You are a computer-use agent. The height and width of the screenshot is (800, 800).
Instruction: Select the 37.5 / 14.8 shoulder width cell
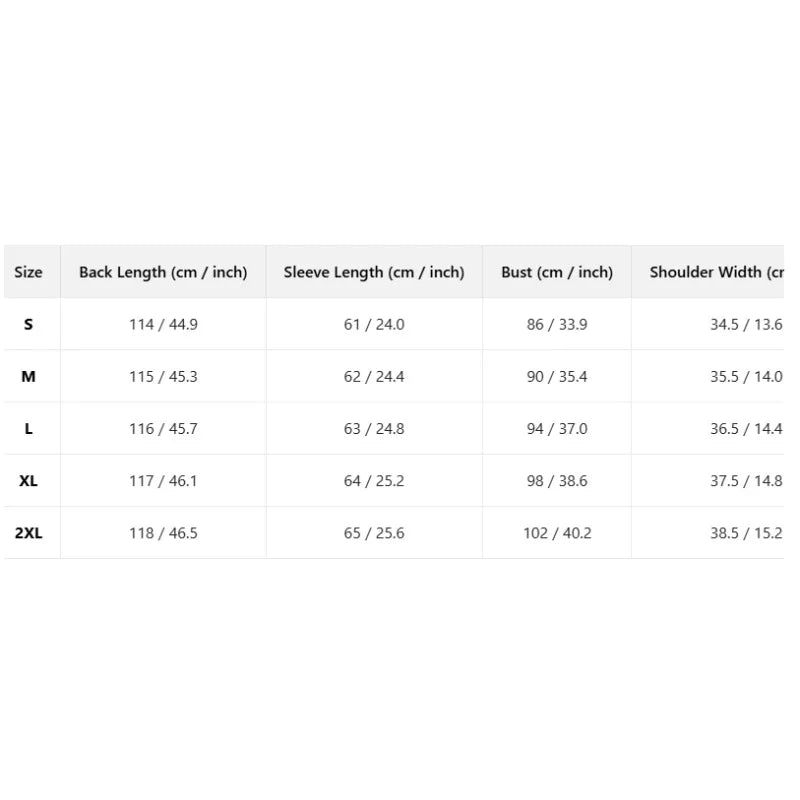point(746,481)
